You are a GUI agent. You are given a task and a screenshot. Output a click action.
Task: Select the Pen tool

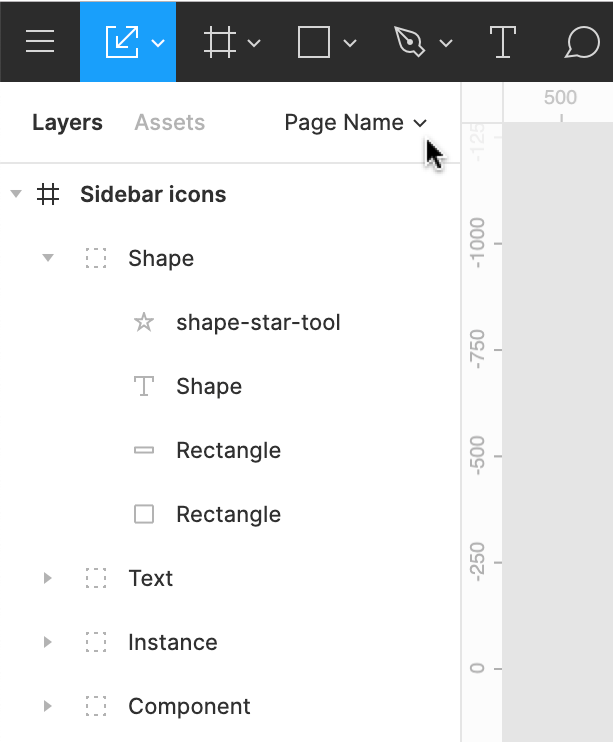coord(410,42)
